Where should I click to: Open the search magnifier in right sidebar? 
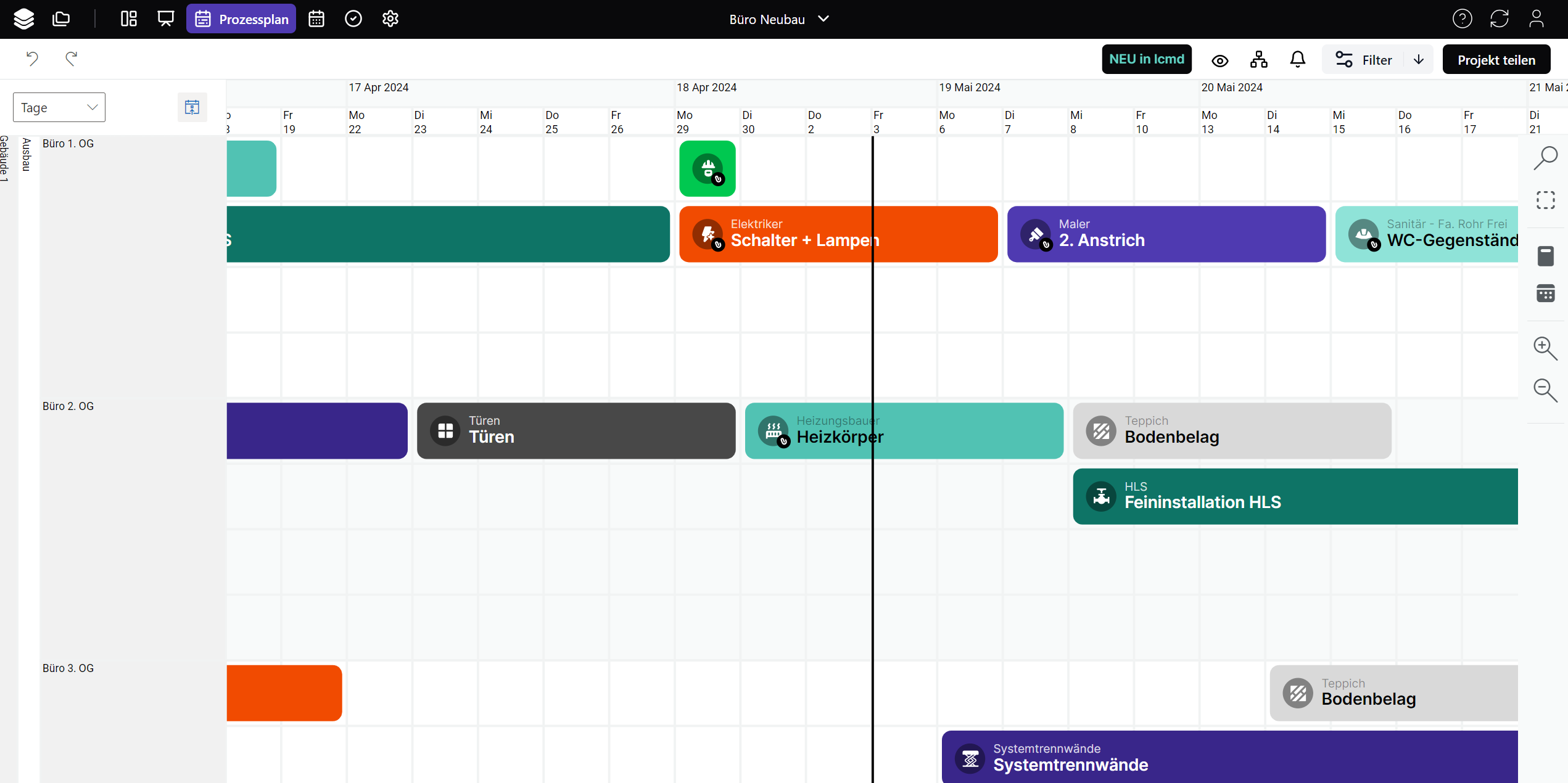tap(1545, 158)
